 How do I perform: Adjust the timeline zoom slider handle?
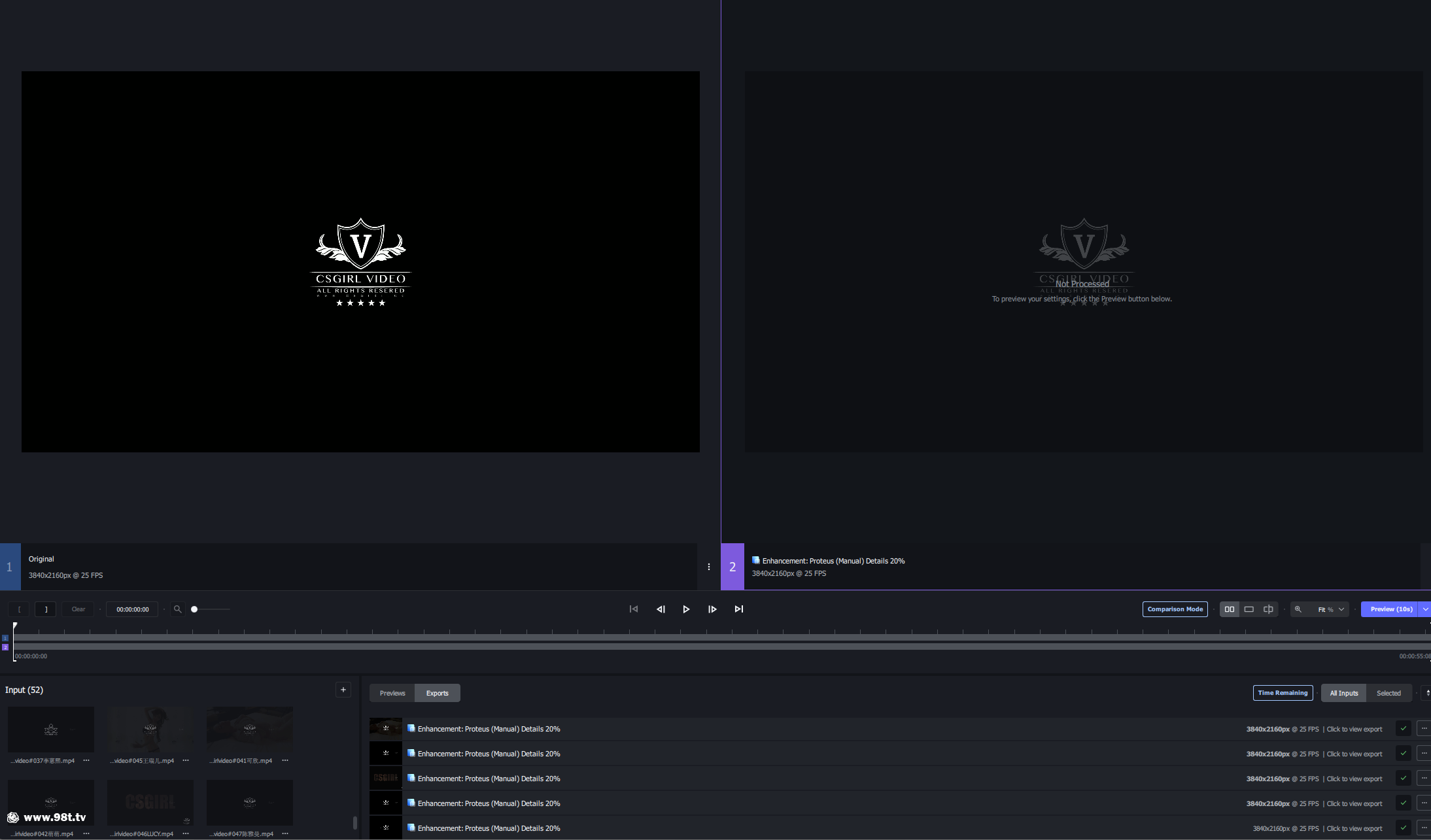point(194,609)
